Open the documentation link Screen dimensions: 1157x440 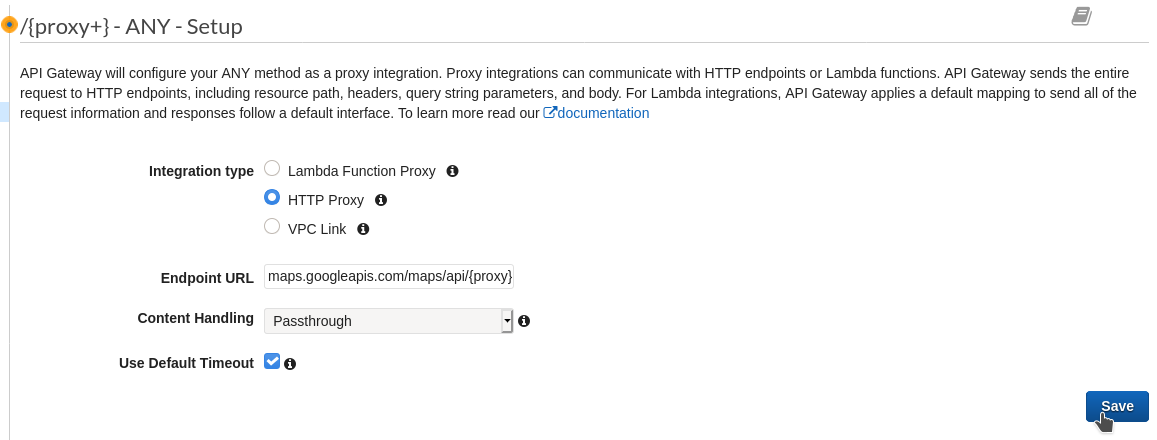coord(603,113)
